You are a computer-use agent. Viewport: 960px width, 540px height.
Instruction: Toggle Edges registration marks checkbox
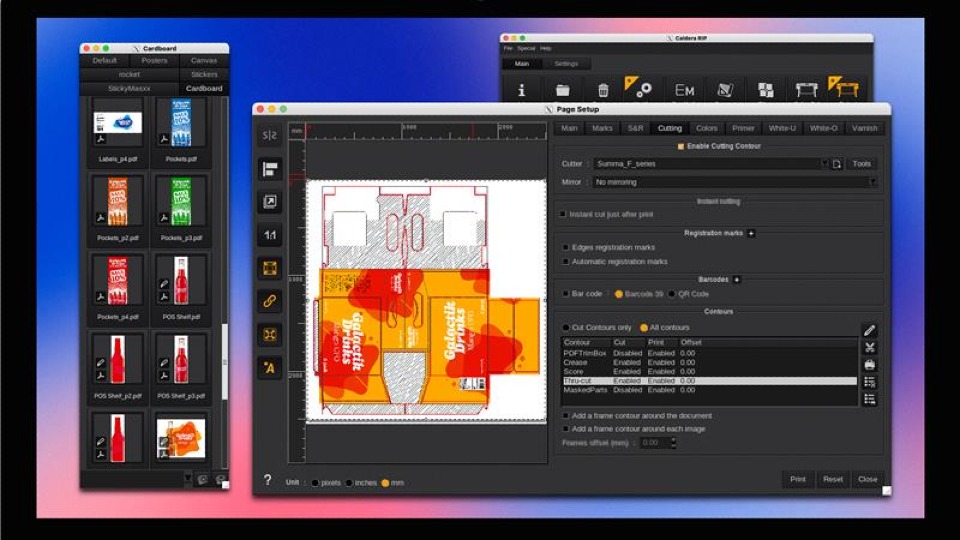(x=564, y=247)
